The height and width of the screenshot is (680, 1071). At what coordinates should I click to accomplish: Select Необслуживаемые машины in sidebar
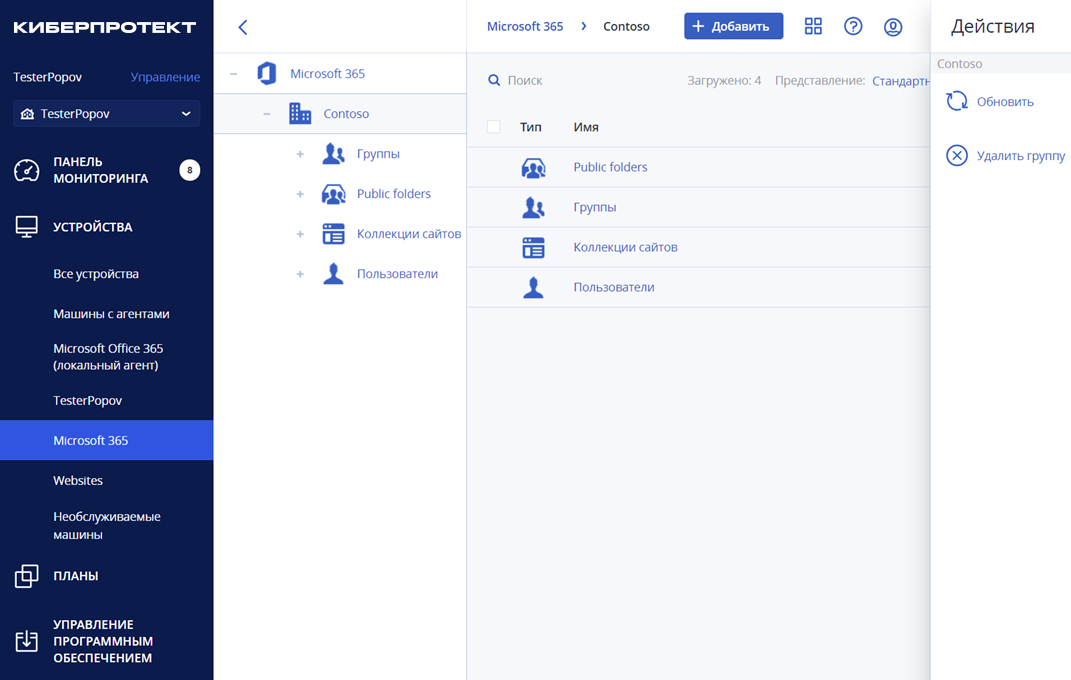pos(107,525)
